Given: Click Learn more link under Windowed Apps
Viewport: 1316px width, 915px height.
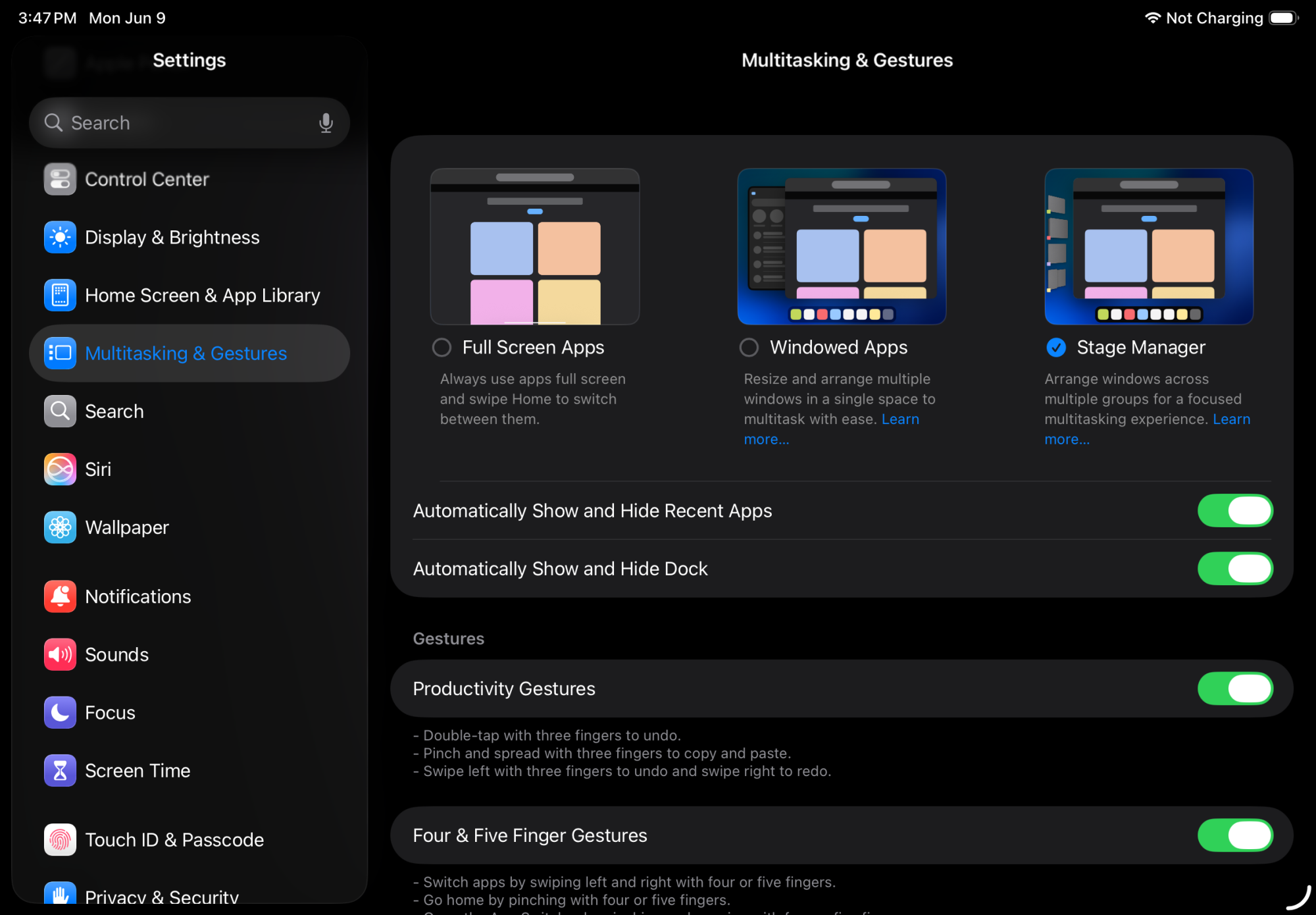Looking at the screenshot, I should tap(899, 419).
